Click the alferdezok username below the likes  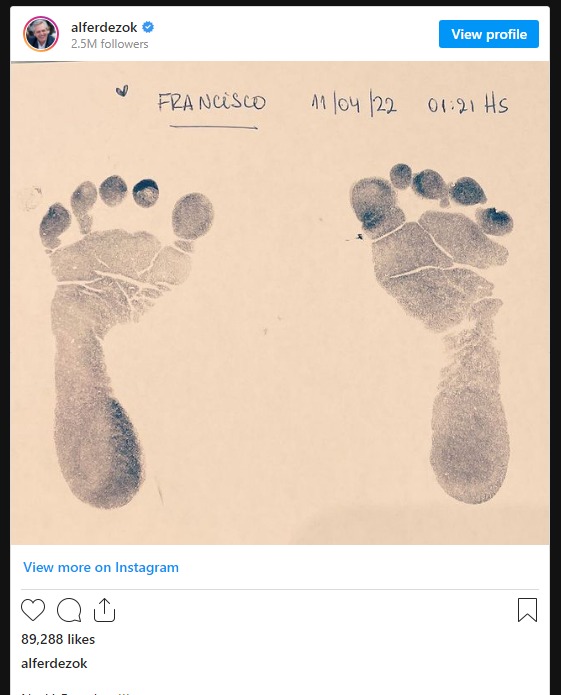click(54, 664)
